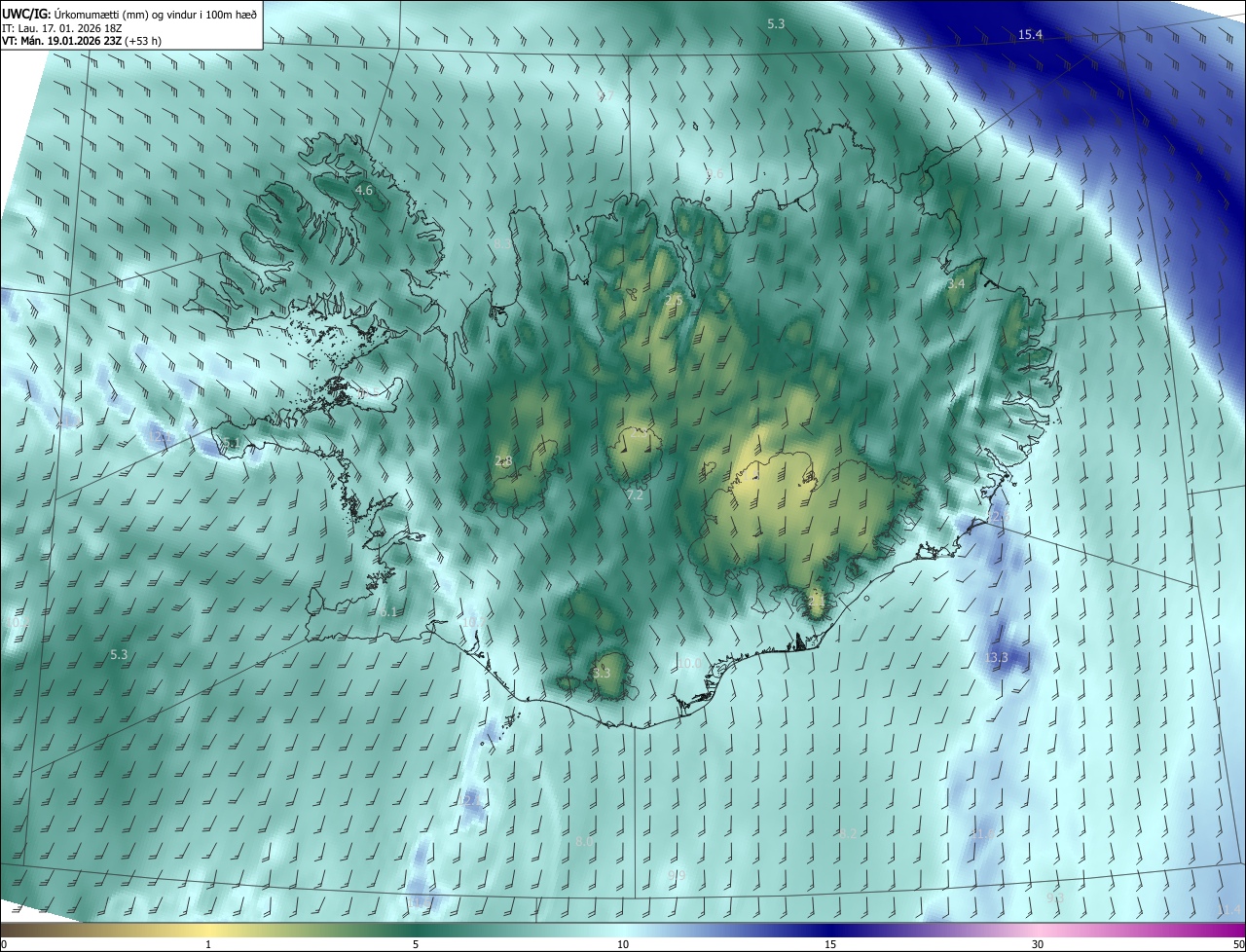Click the 50 tick label on the color scale
1246x952 pixels.
(x=1238, y=945)
